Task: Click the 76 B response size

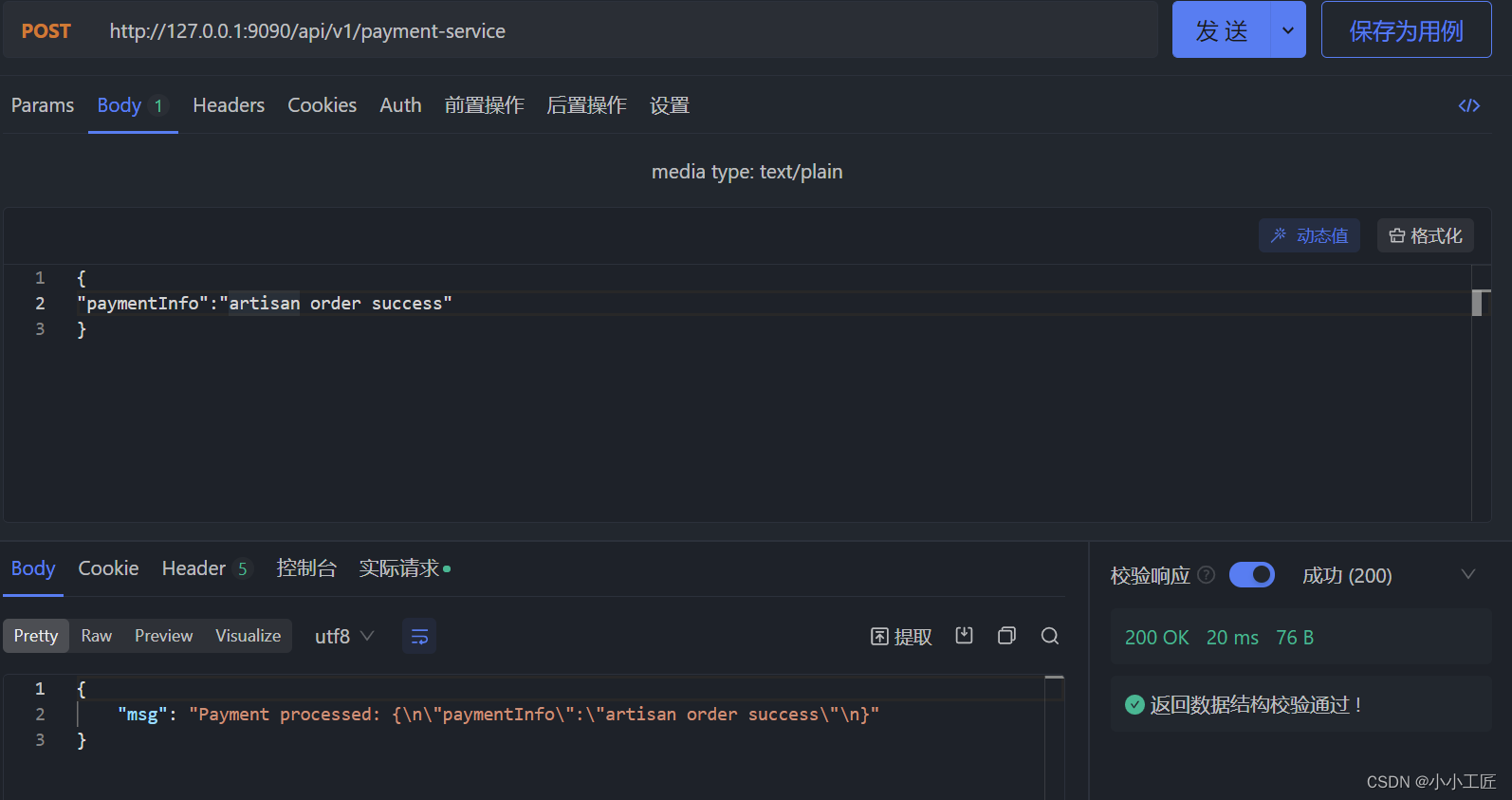Action: (x=1295, y=638)
